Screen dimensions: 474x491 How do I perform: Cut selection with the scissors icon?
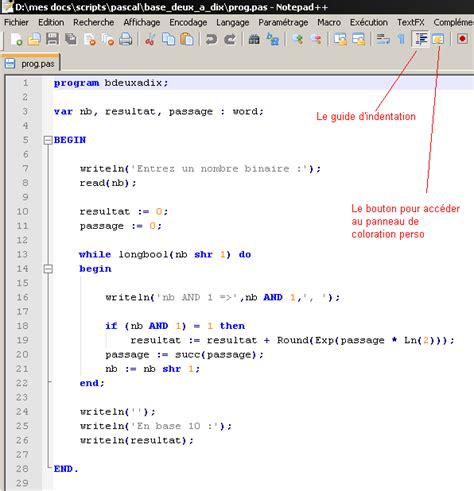[x=150, y=39]
